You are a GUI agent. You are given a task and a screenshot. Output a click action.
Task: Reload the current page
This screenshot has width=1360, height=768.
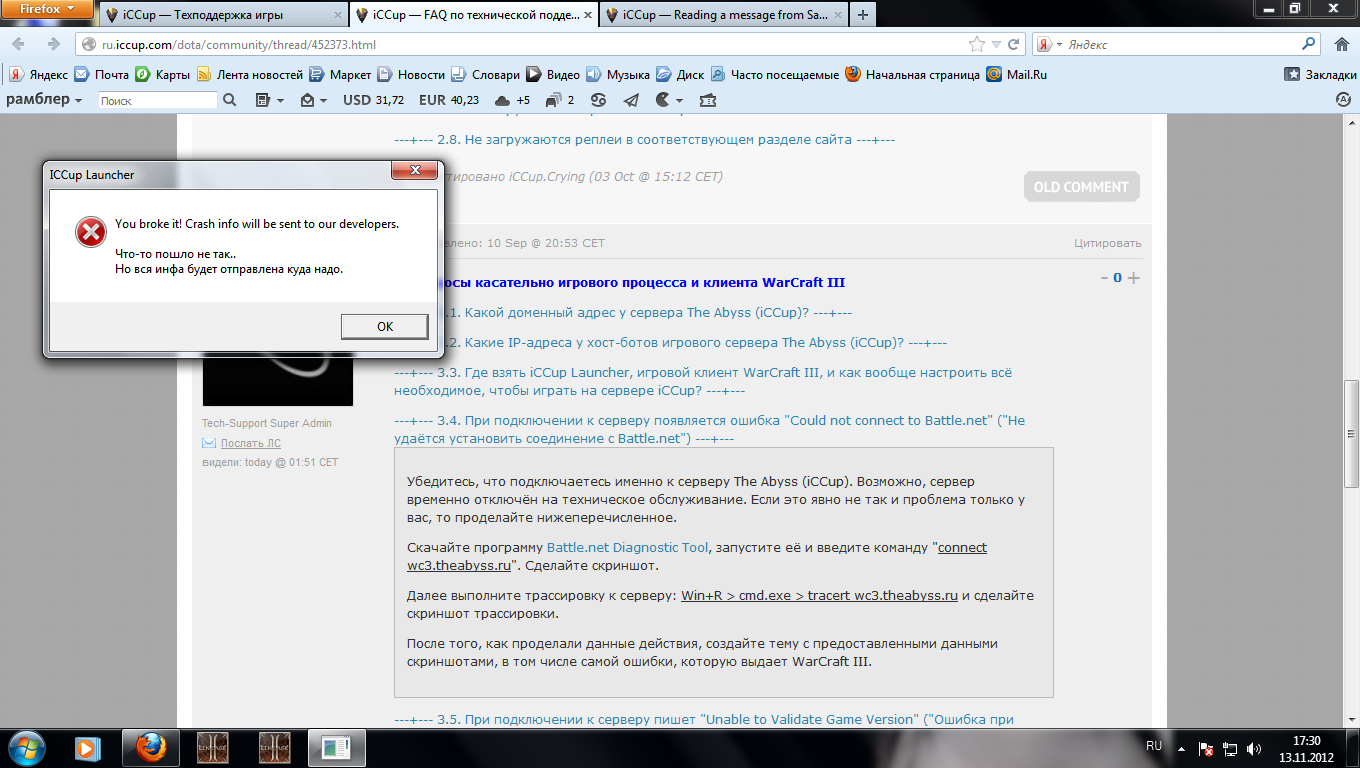point(1014,45)
